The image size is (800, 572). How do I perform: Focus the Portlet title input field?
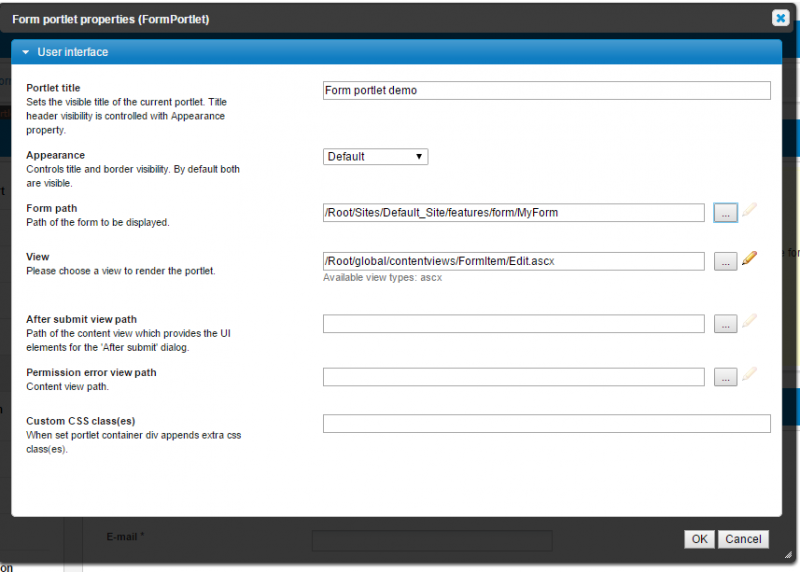(546, 90)
